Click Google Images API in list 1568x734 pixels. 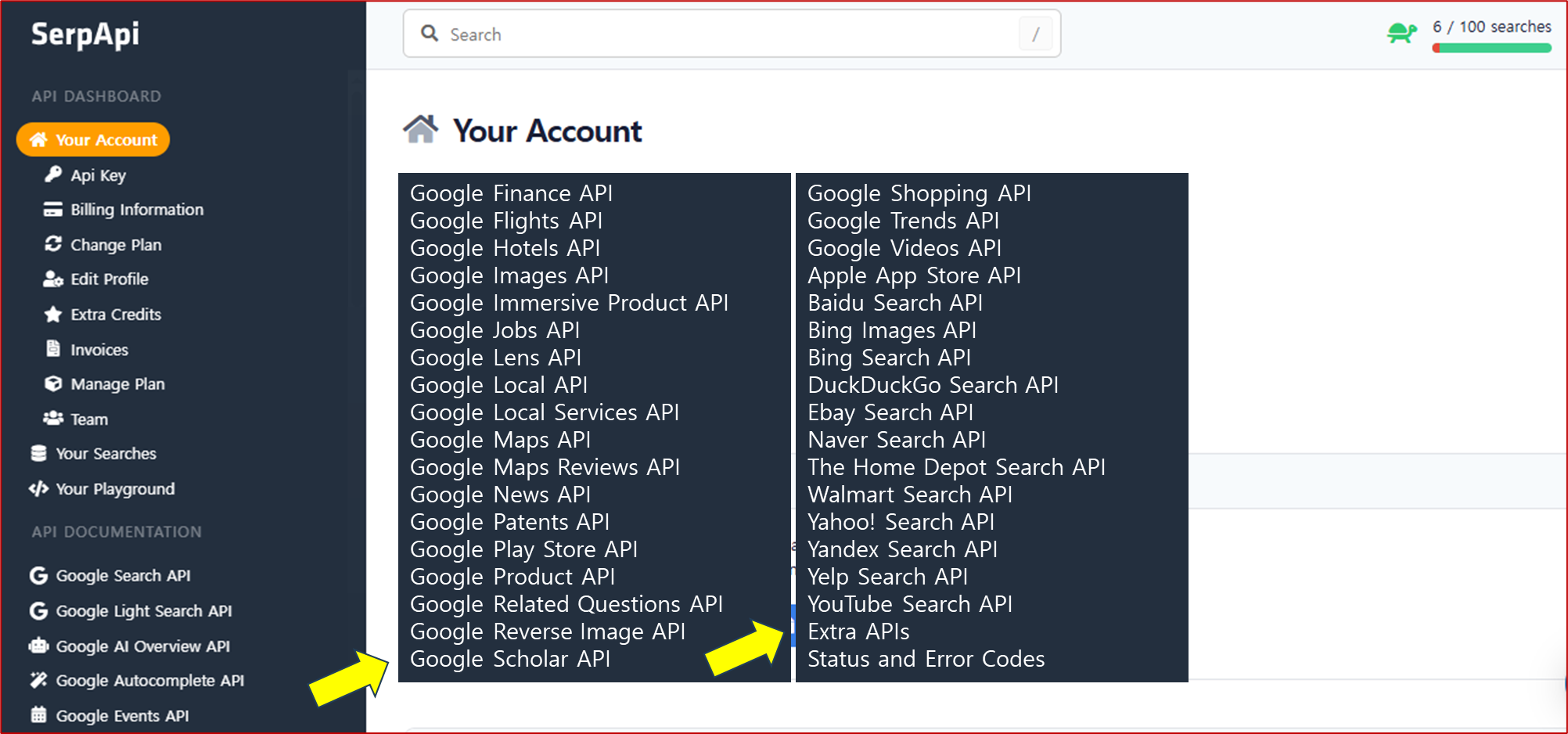509,275
